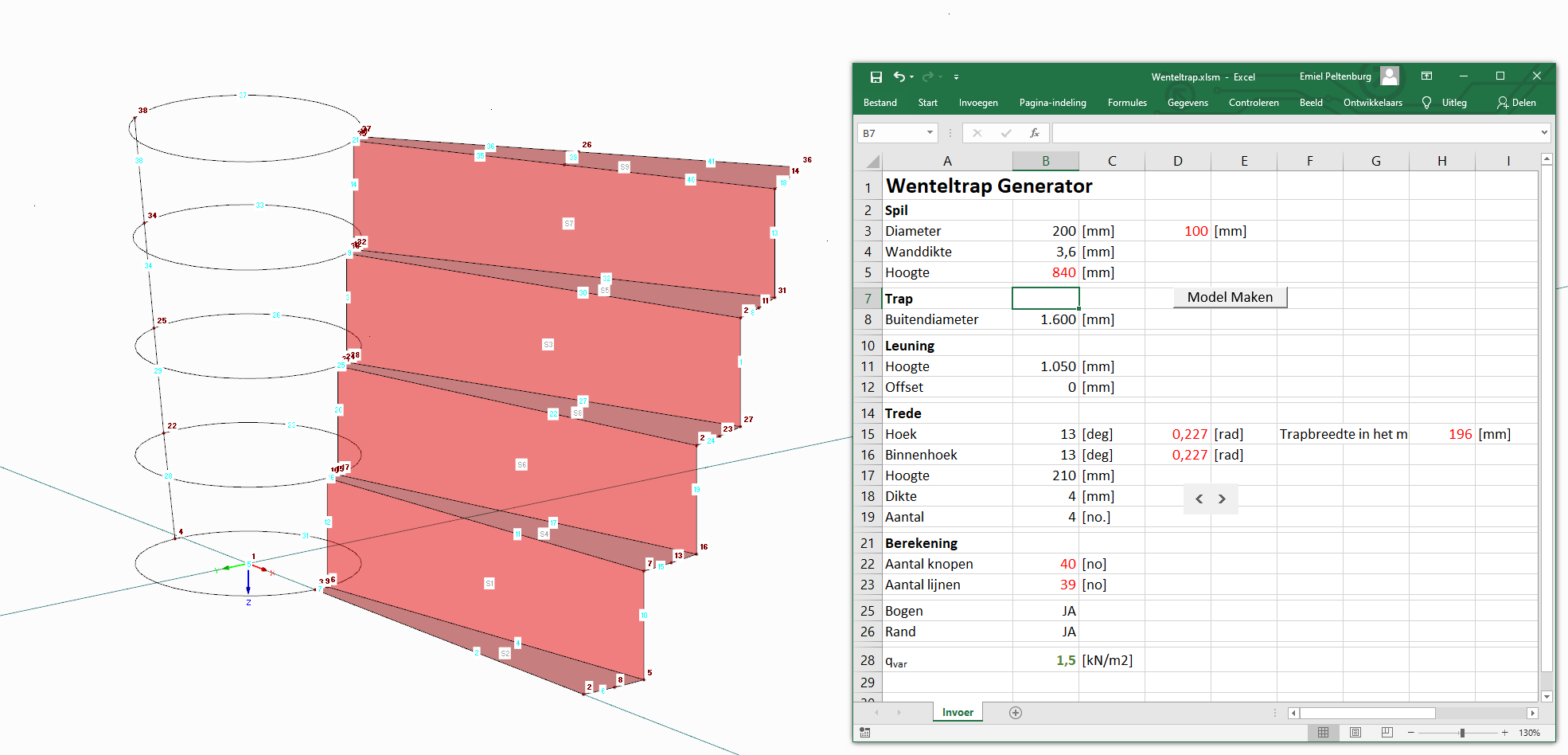Viewport: 1568px width, 755px height.
Task: Click the Enter checkmark beside the formula bar
Action: click(x=1006, y=133)
